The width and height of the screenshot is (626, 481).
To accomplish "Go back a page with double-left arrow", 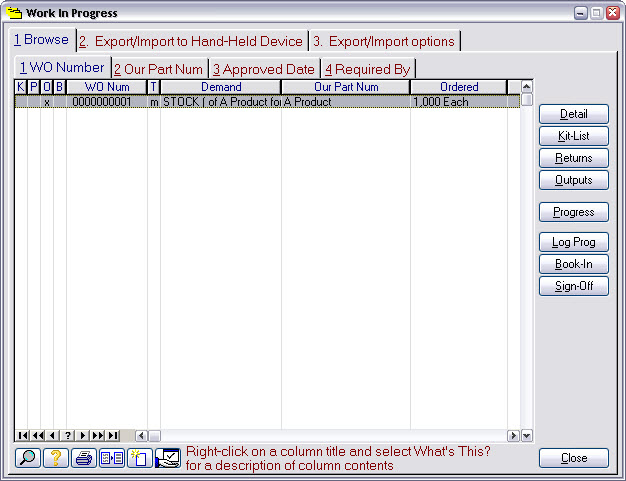I will point(38,435).
